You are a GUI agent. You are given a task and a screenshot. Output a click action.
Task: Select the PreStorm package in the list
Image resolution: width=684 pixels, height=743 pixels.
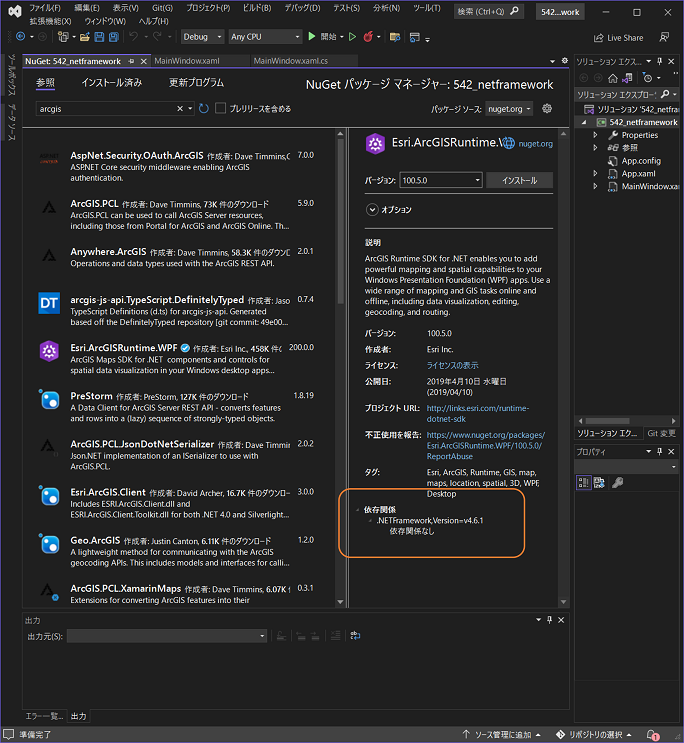pos(178,407)
